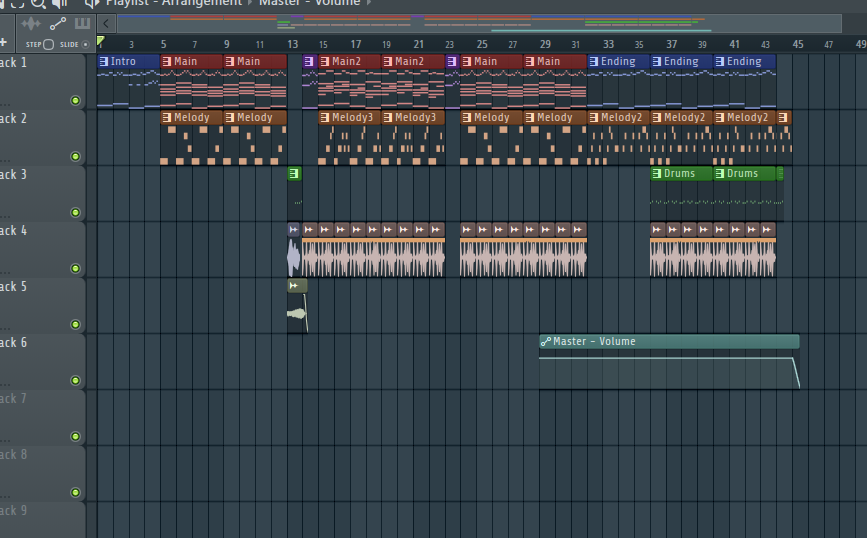Image resolution: width=867 pixels, height=538 pixels.
Task: Click the audio icon on the Track 5 clip
Action: (x=294, y=286)
